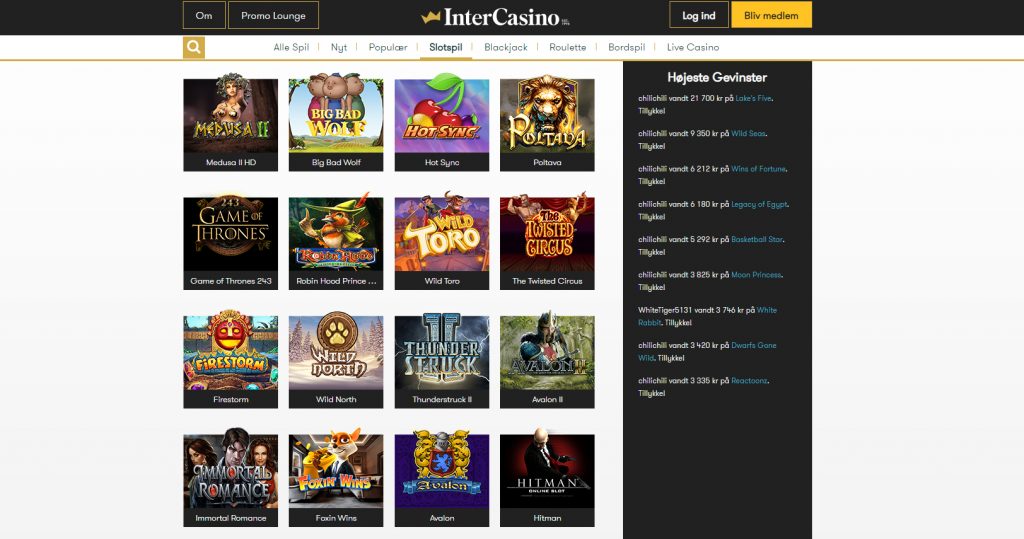
Task: Click the Bliv medlem button
Action: click(x=771, y=15)
